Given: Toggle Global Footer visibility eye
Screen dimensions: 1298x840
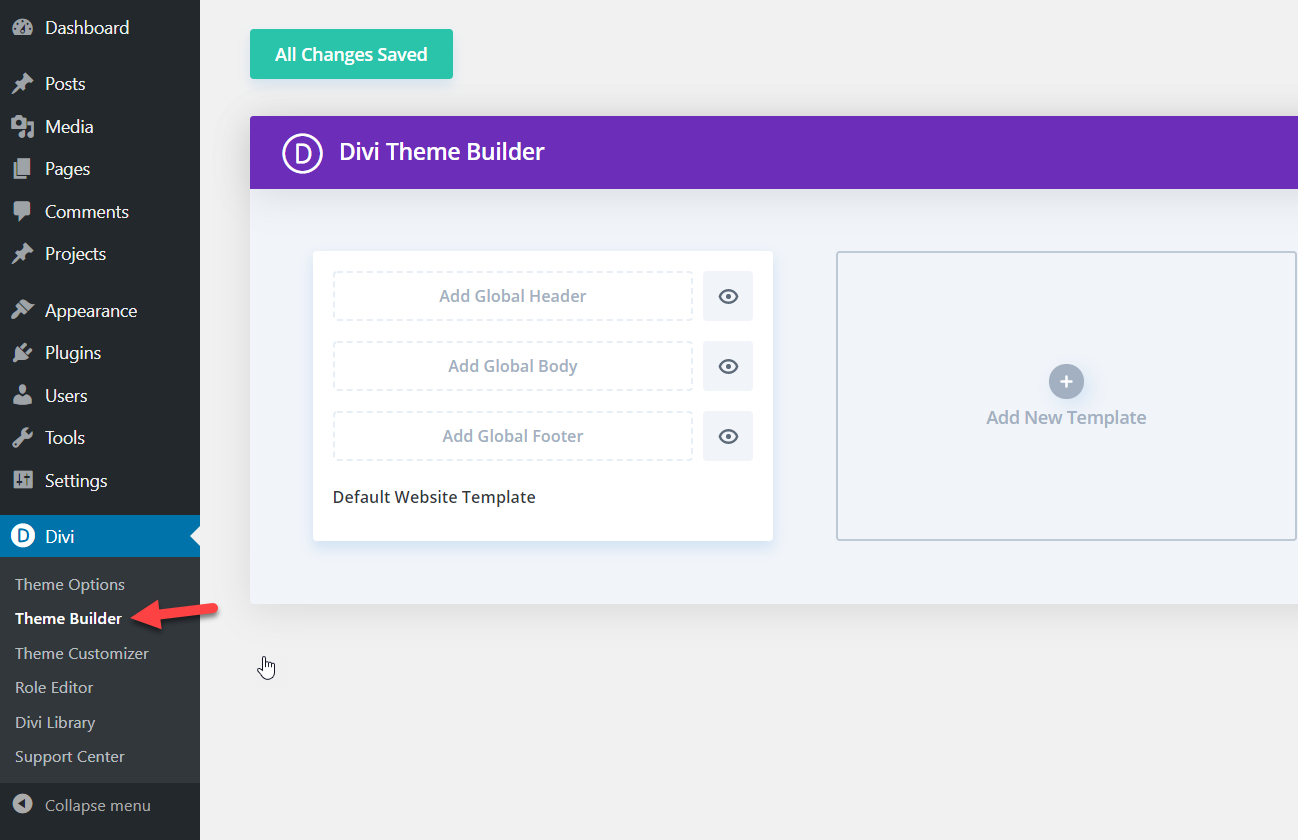Looking at the screenshot, I should 728,436.
